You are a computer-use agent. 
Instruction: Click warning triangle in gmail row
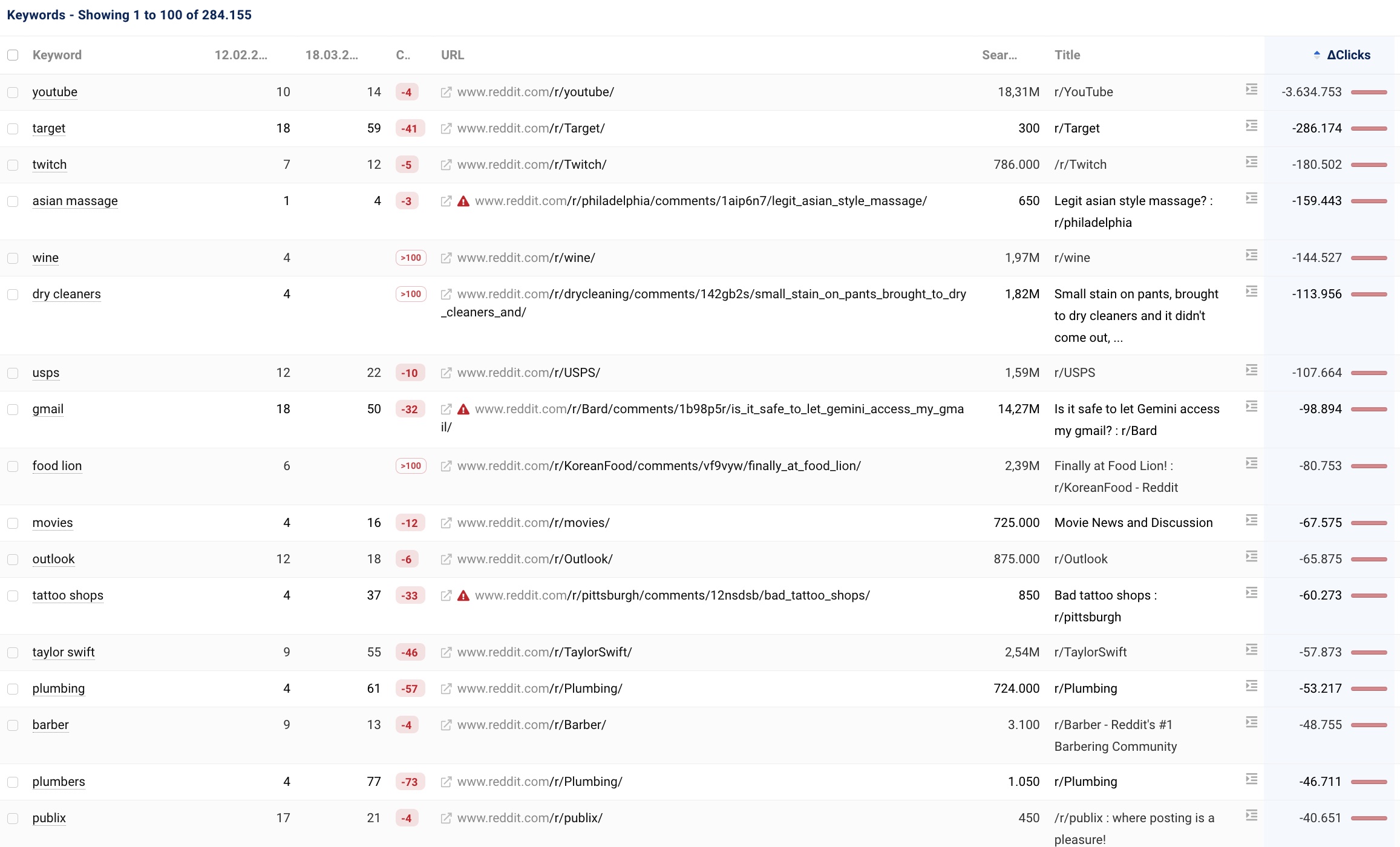[x=463, y=410]
